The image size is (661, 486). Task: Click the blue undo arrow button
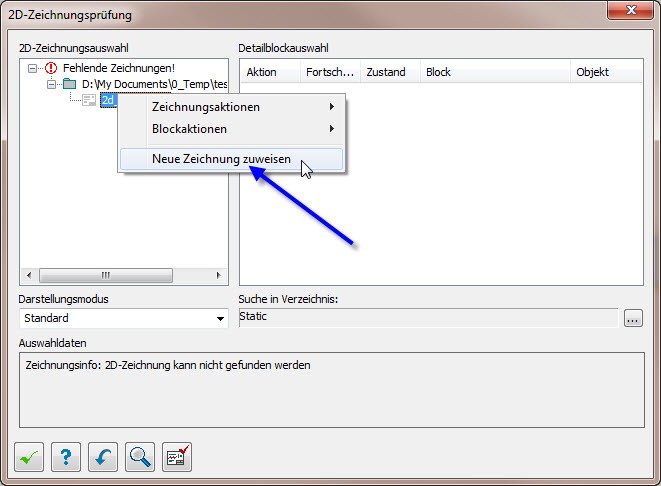click(103, 456)
